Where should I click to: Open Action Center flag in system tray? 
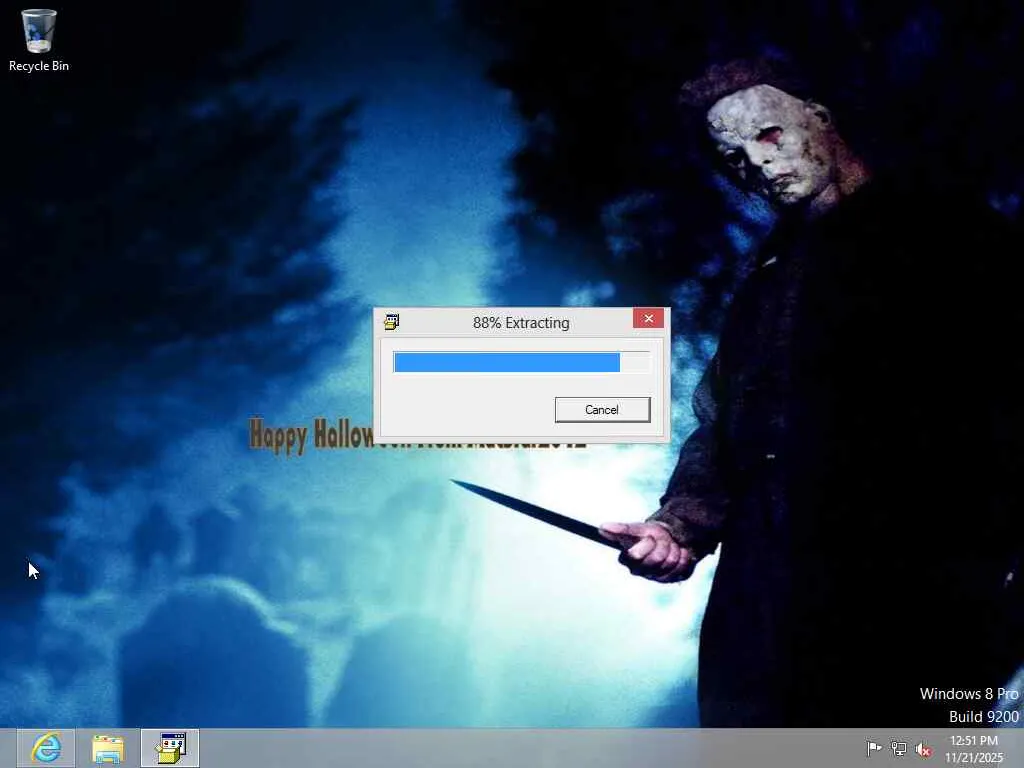[873, 748]
